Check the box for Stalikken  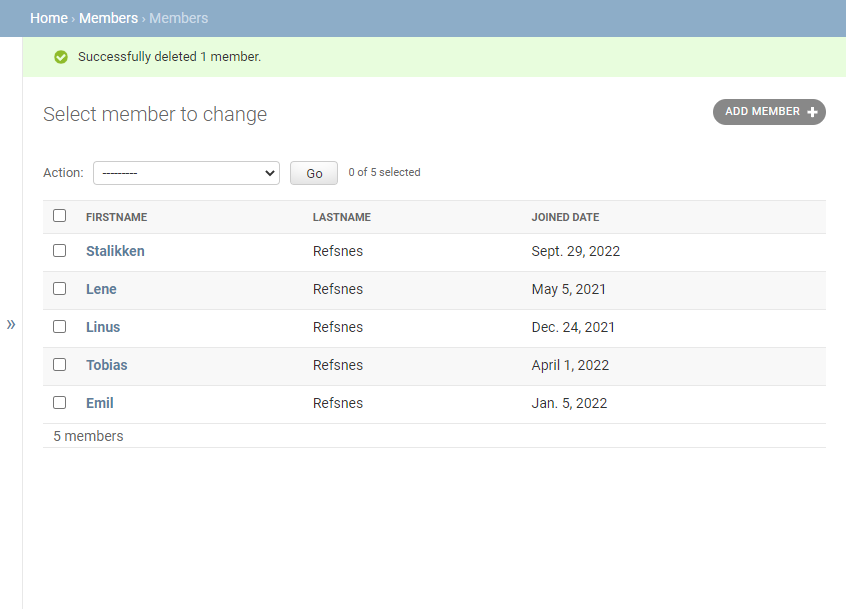59,251
